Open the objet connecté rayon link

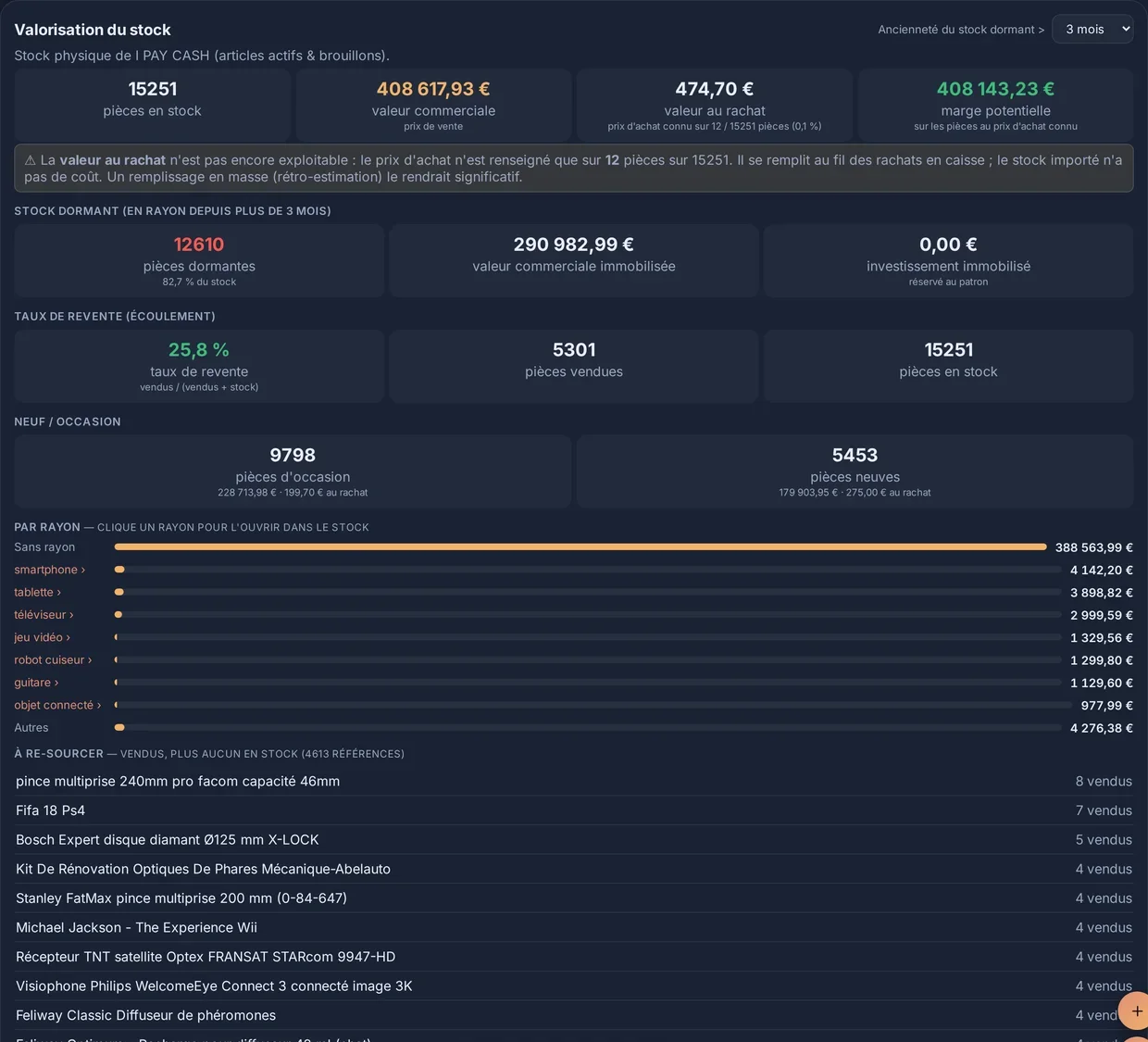pos(57,705)
